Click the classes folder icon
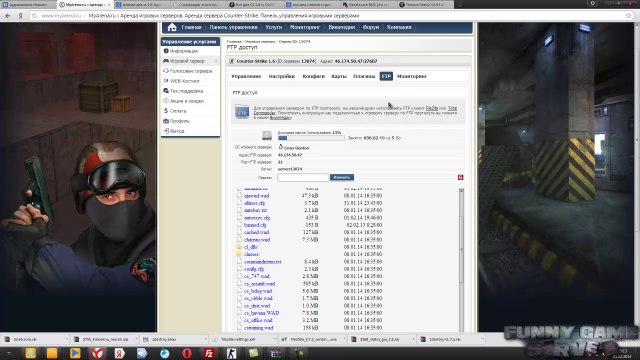This screenshot has width=640, height=360. pyautogui.click(x=239, y=254)
